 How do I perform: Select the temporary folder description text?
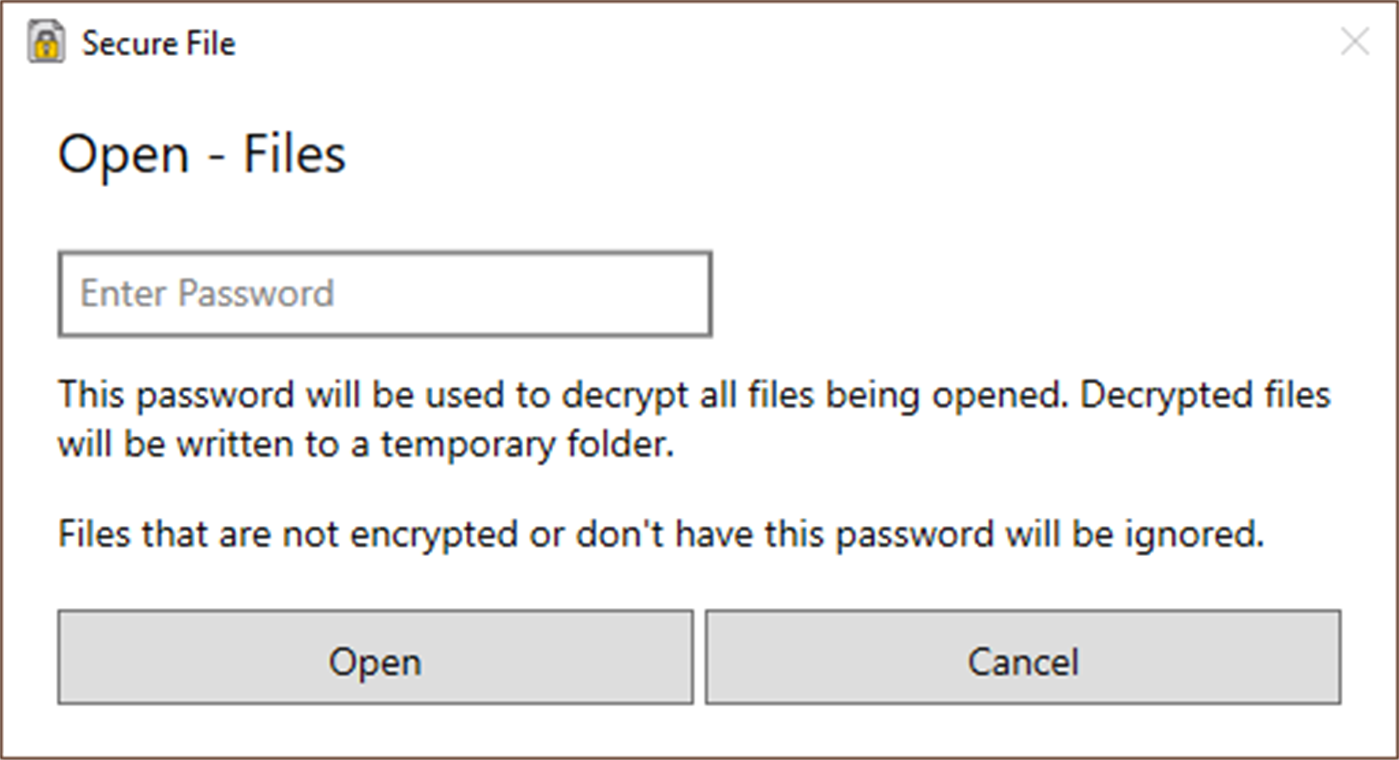point(694,418)
